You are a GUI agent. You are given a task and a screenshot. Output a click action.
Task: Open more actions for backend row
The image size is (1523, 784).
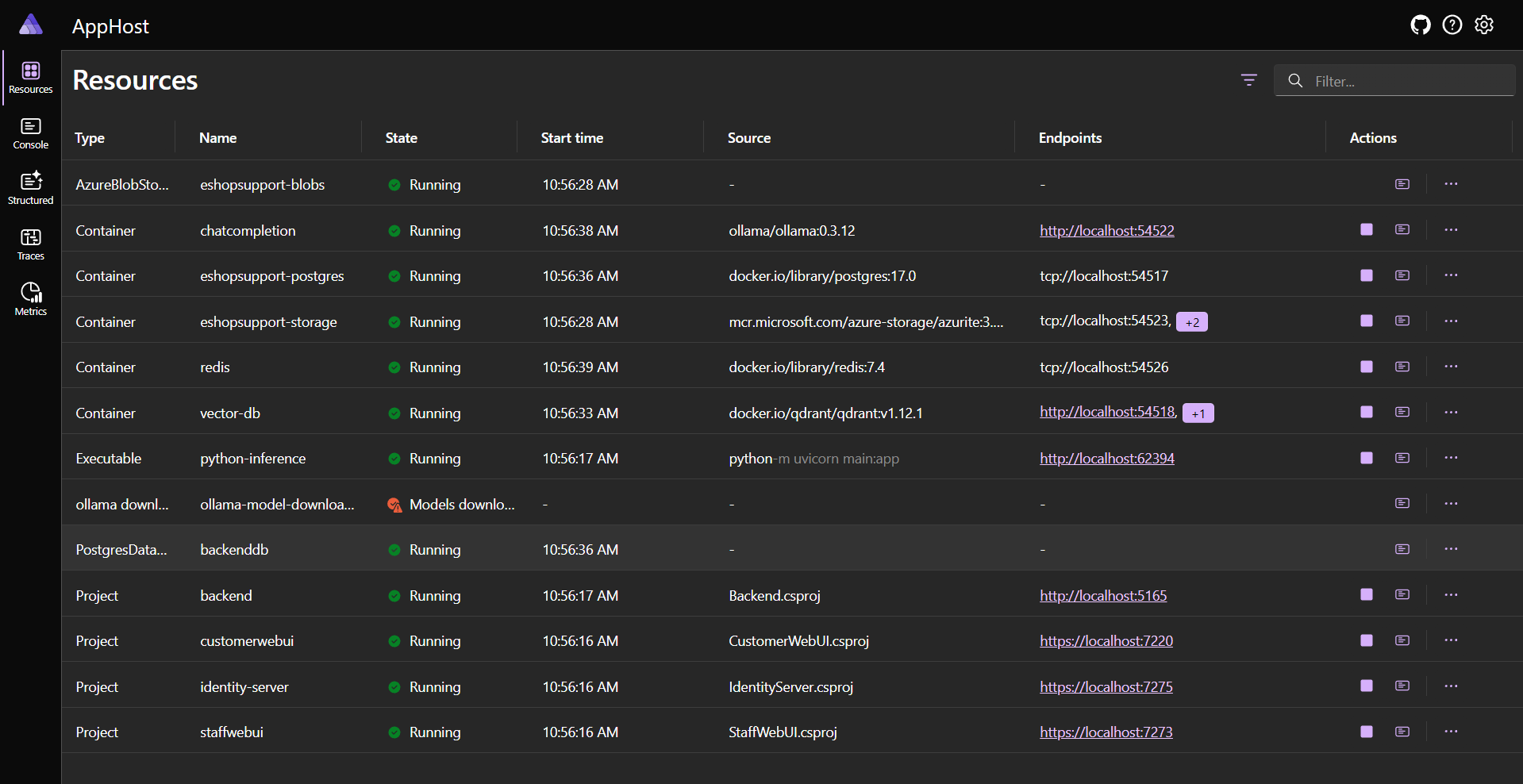(x=1451, y=594)
